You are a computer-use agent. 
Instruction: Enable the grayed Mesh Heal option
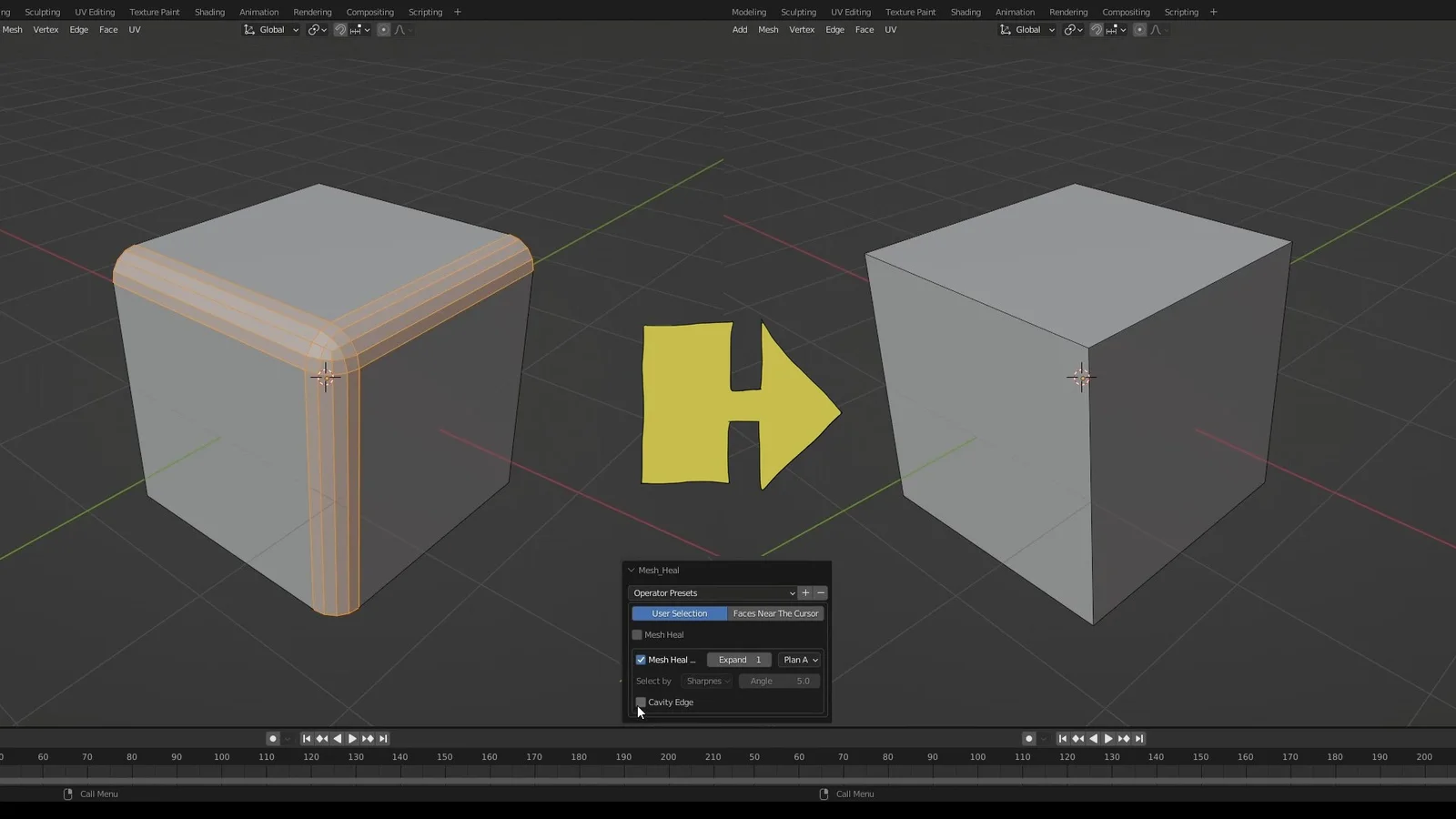point(636,634)
